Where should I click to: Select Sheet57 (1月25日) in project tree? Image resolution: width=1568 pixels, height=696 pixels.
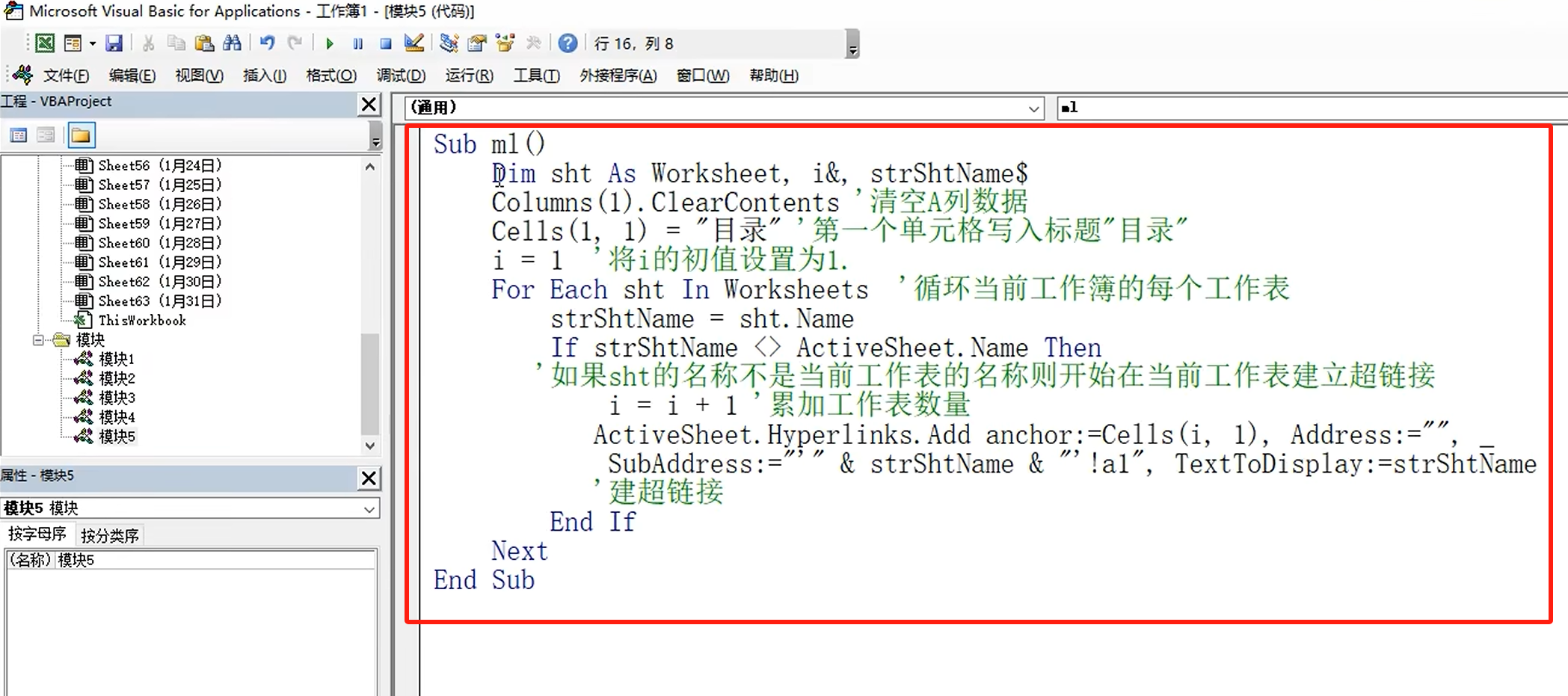tap(159, 185)
